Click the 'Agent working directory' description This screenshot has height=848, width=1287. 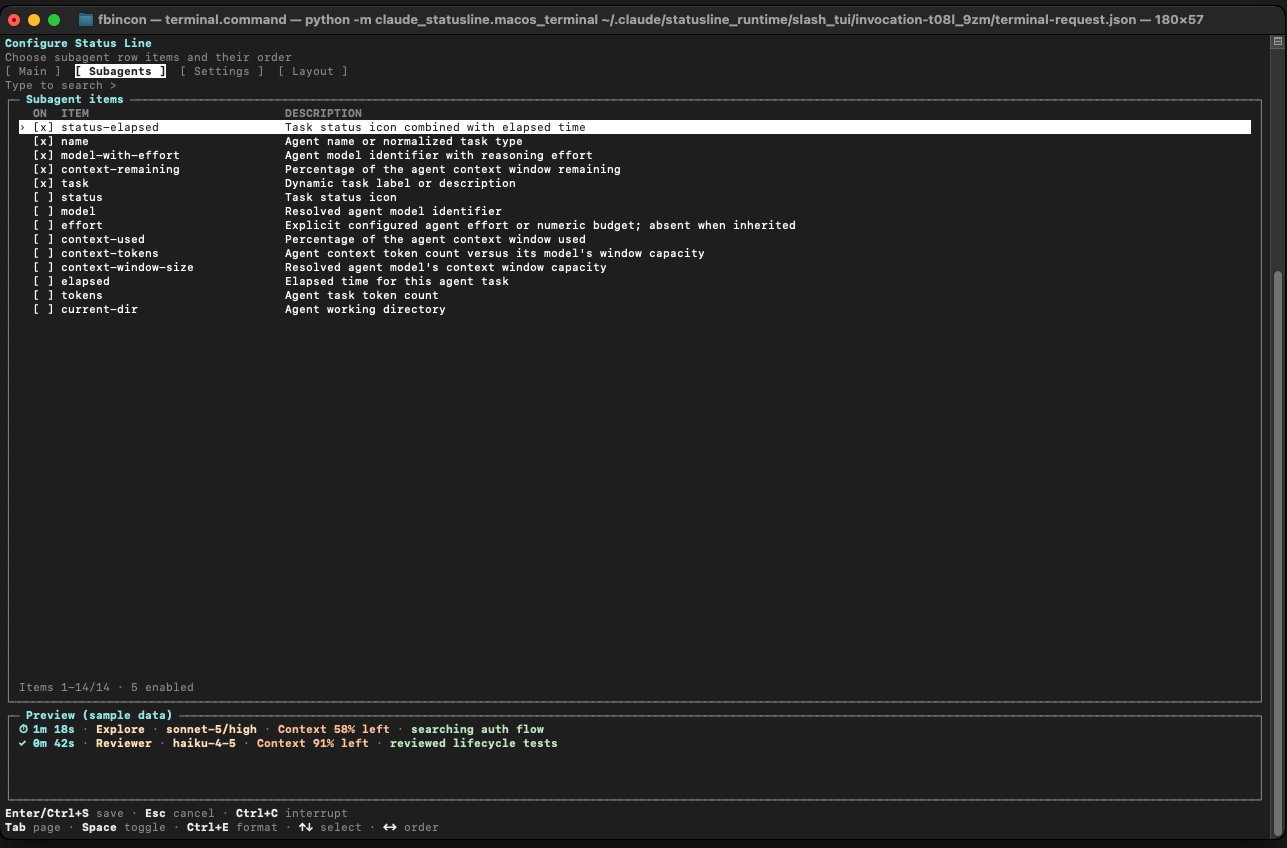tap(365, 310)
